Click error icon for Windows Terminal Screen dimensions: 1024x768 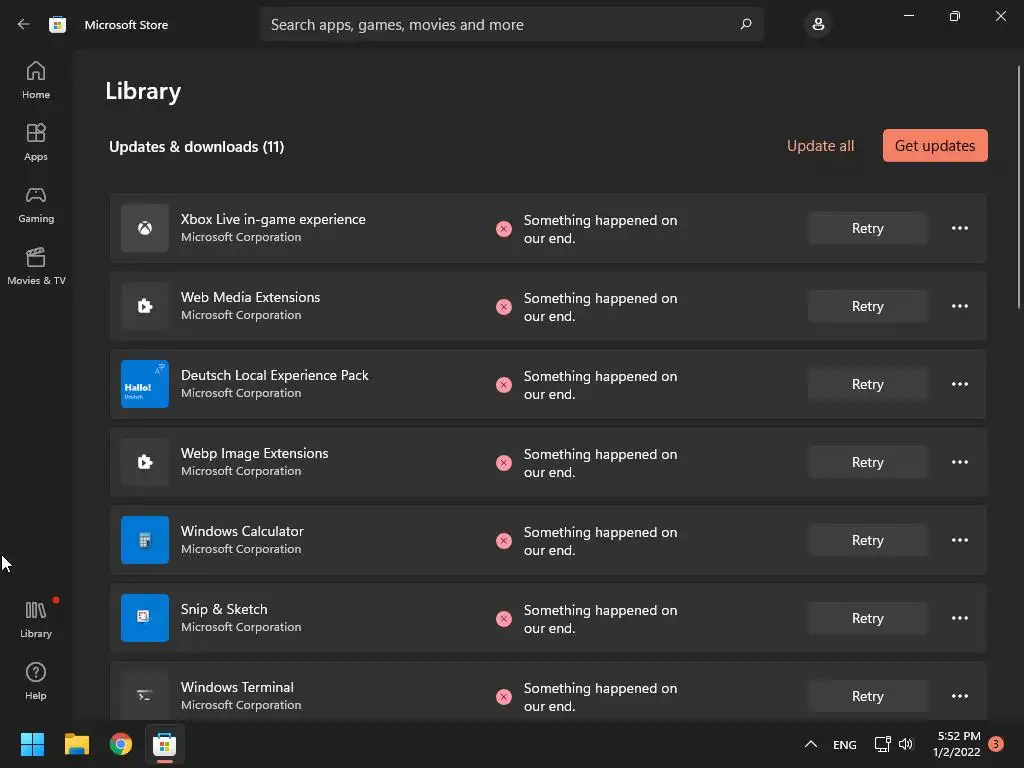point(504,697)
